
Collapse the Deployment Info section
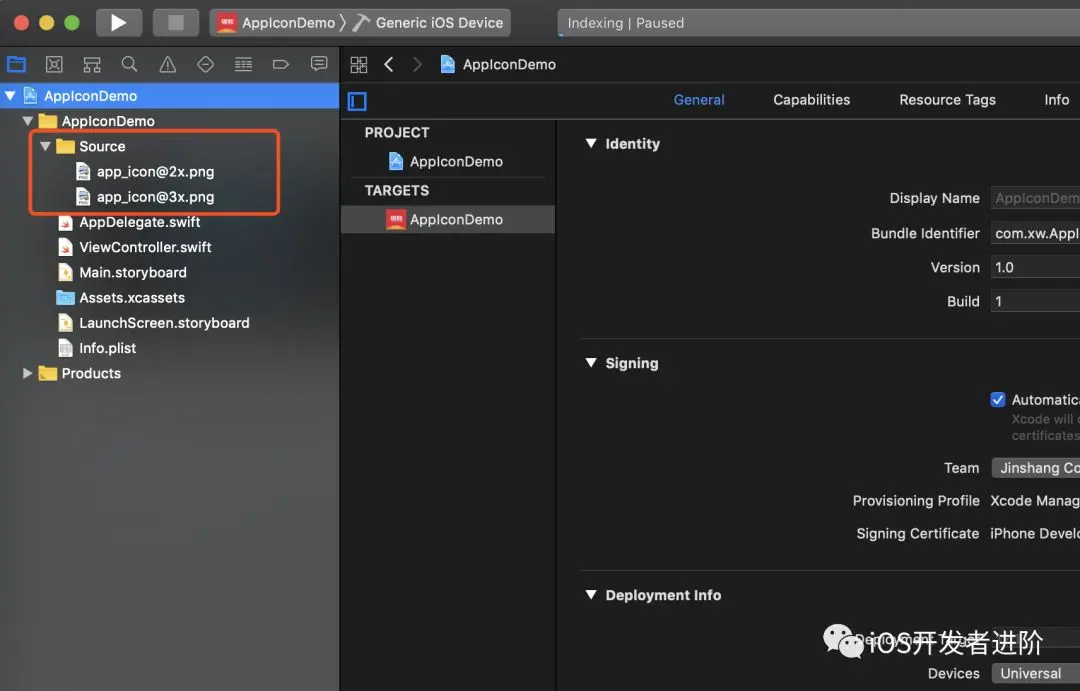pos(591,595)
